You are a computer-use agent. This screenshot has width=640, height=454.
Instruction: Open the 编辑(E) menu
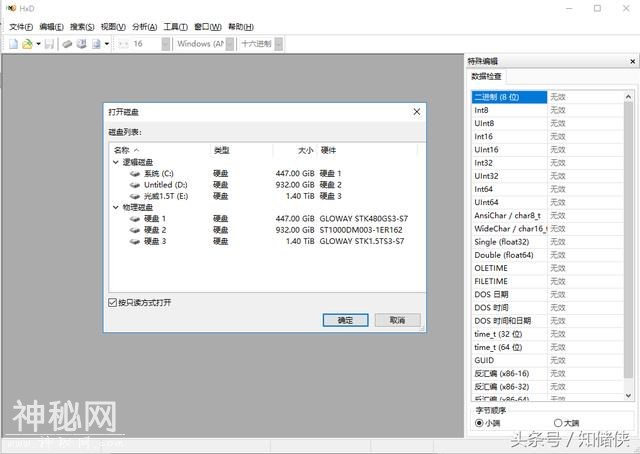click(x=51, y=27)
